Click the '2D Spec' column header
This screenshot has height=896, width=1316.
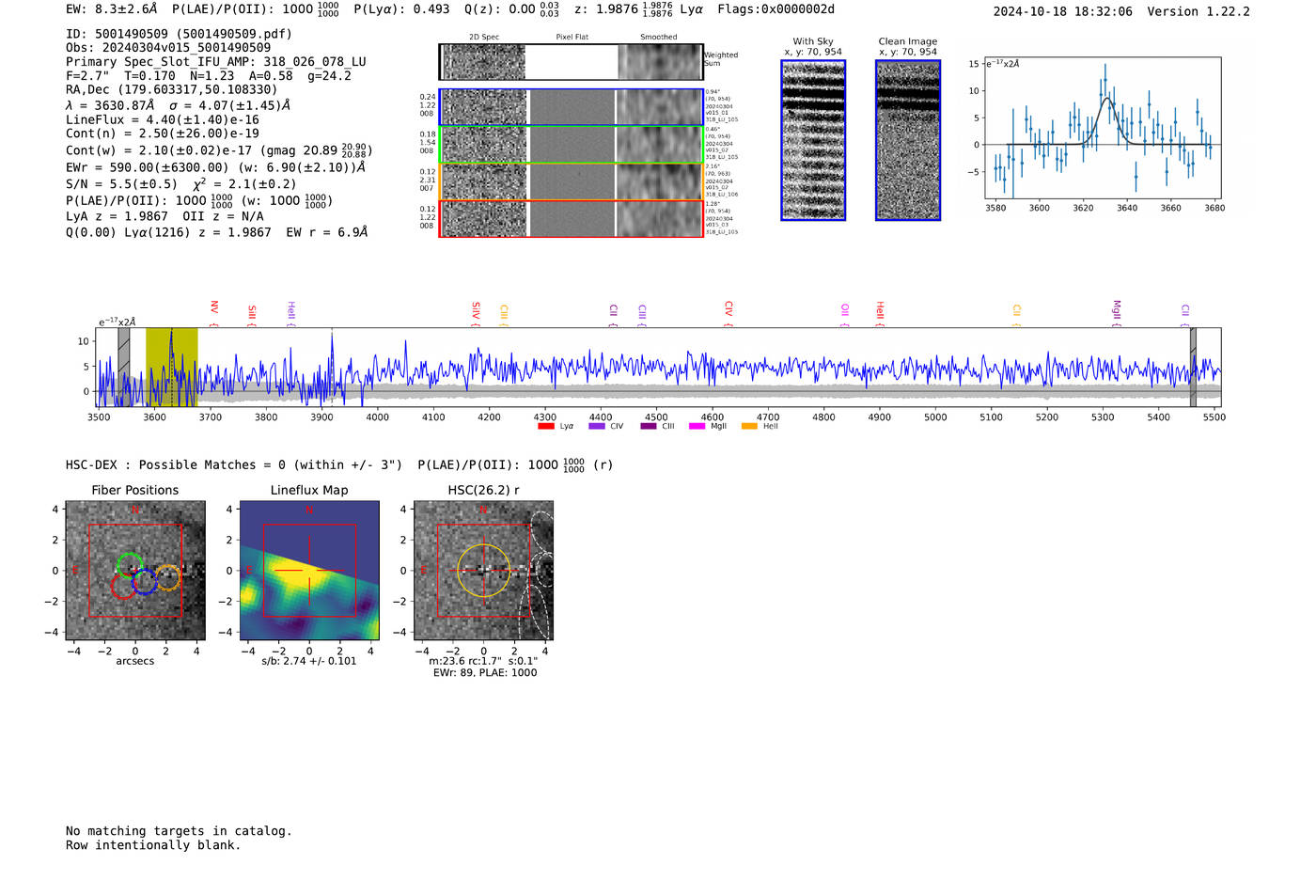(x=484, y=38)
